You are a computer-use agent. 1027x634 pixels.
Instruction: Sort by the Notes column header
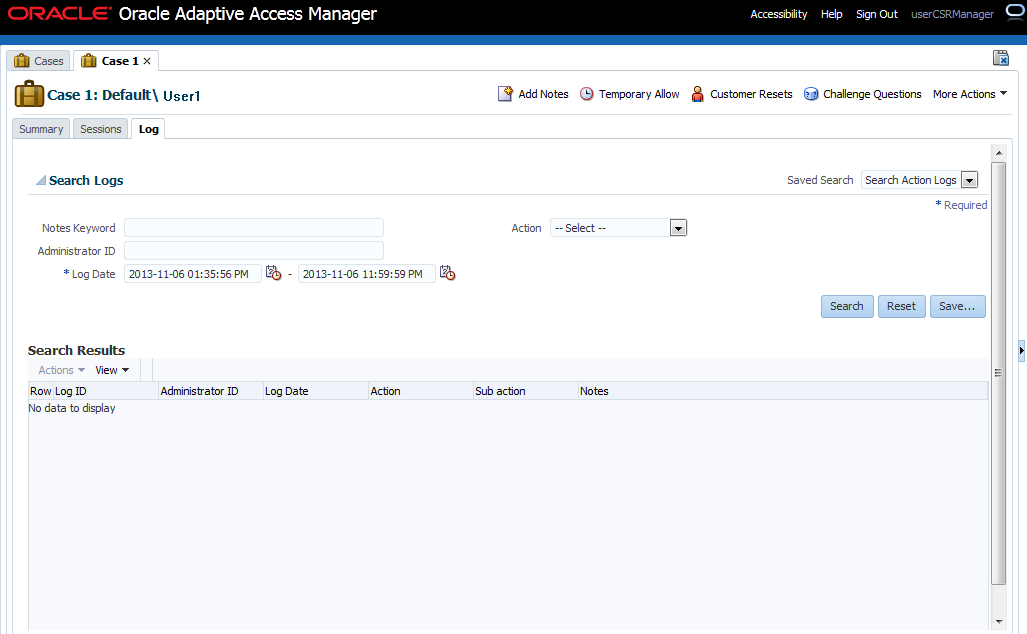point(783,390)
